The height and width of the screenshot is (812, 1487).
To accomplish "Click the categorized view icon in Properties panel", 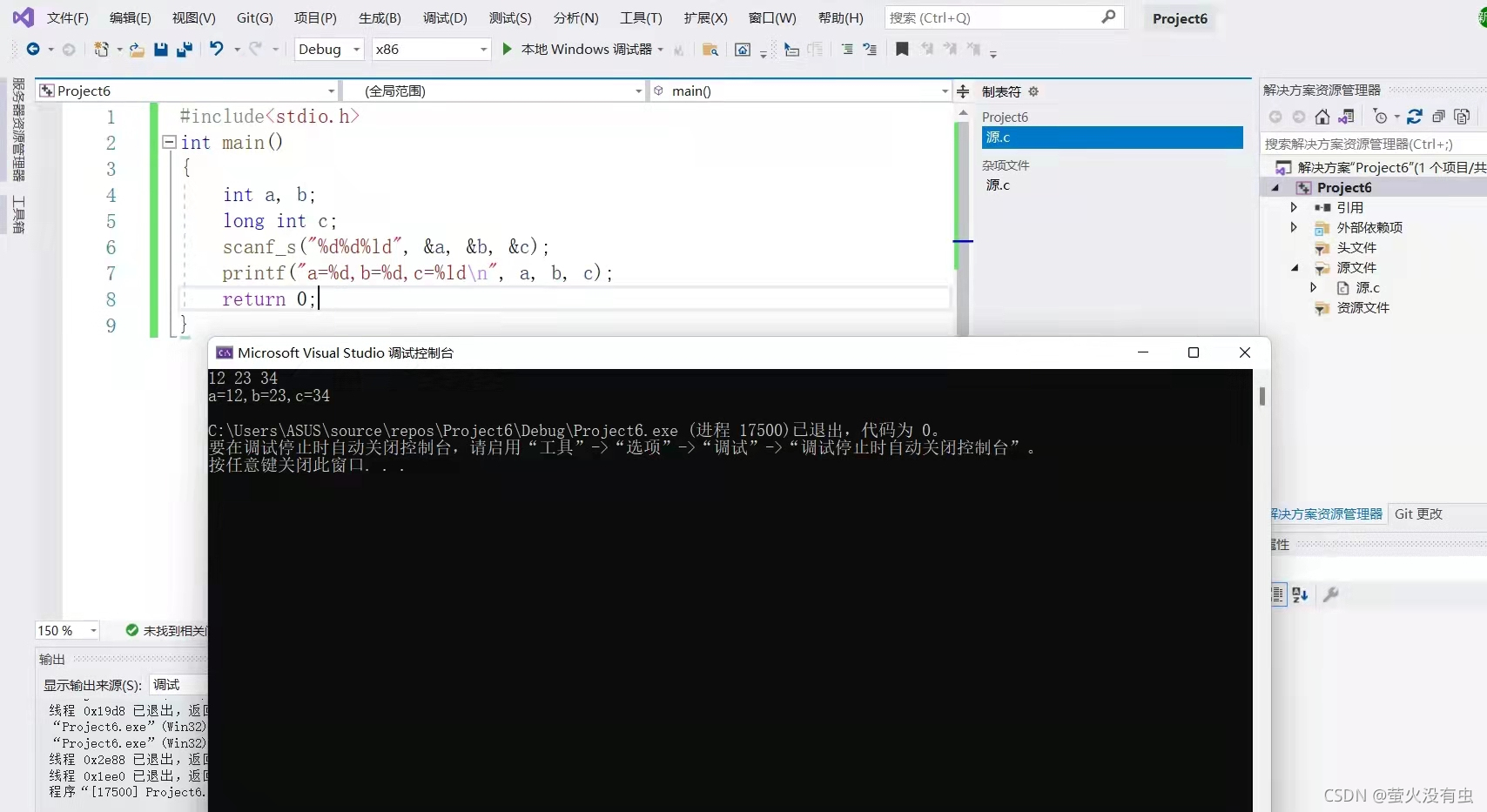I will pos(1277,595).
